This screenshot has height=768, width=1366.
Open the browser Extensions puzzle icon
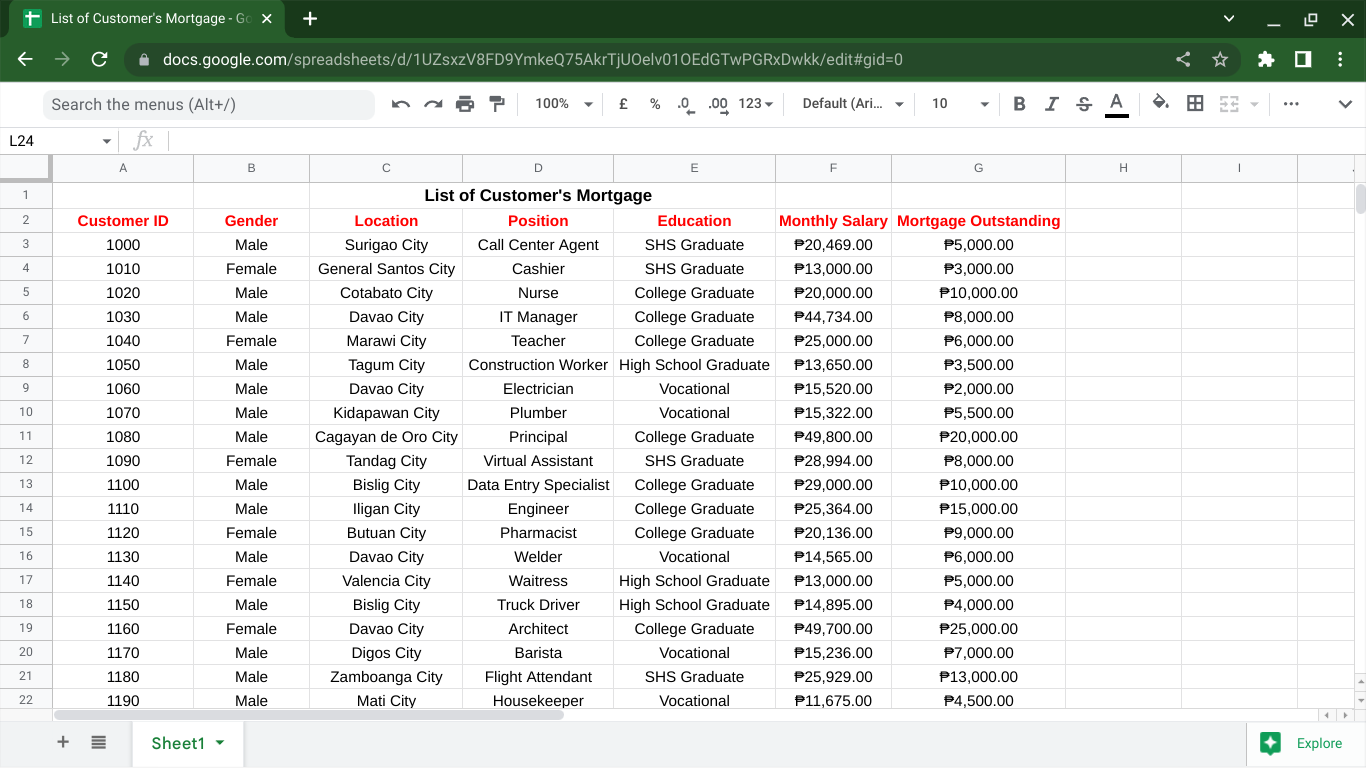[1266, 59]
